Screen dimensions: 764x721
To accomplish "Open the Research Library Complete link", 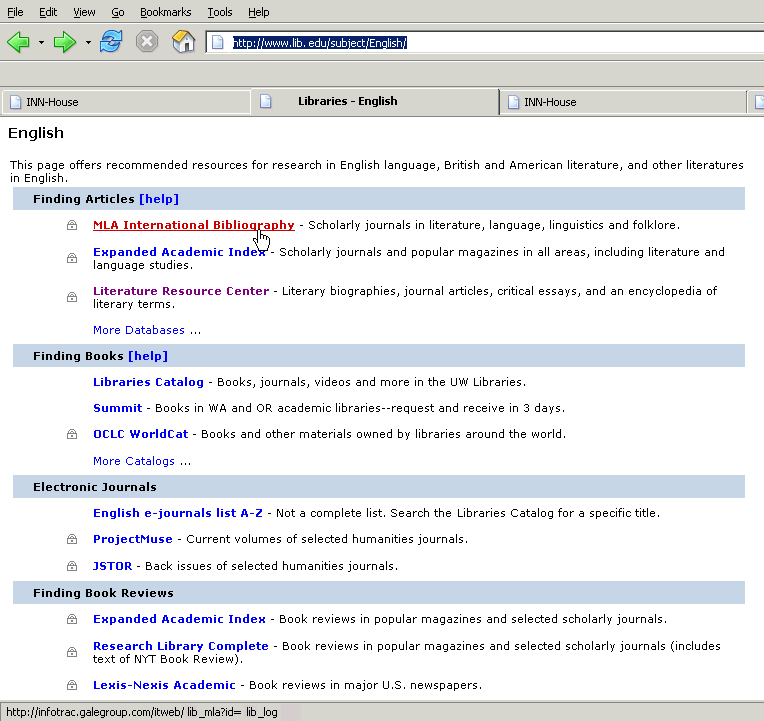I will 181,646.
